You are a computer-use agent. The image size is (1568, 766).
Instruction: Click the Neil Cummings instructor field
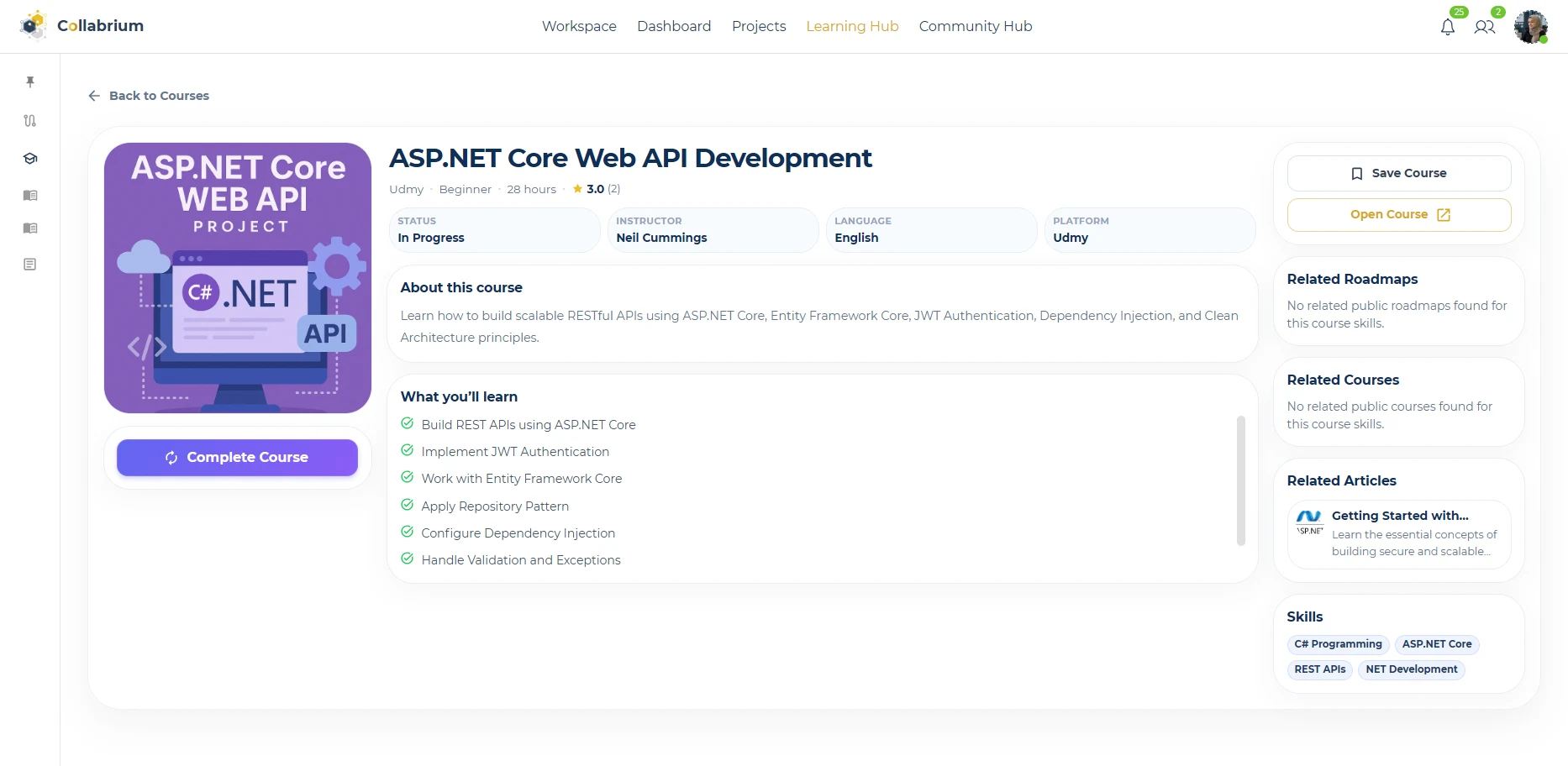click(x=713, y=229)
